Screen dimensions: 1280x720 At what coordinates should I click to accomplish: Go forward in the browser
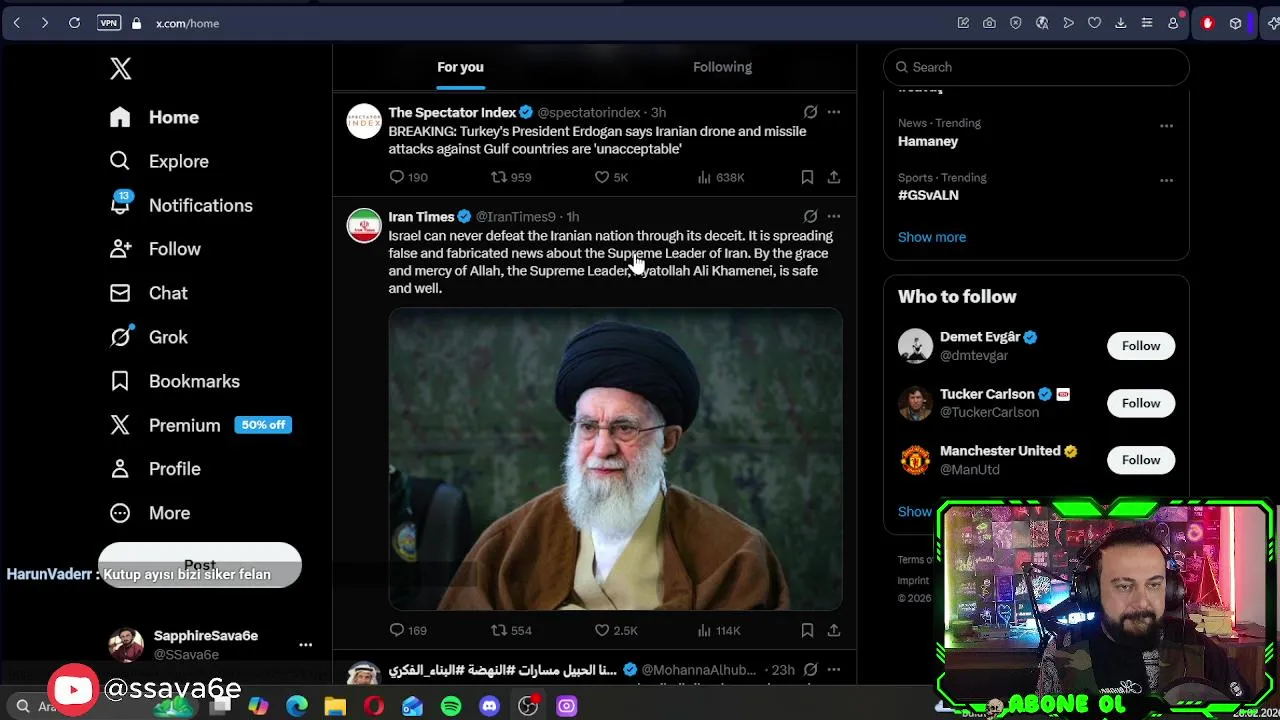click(45, 23)
